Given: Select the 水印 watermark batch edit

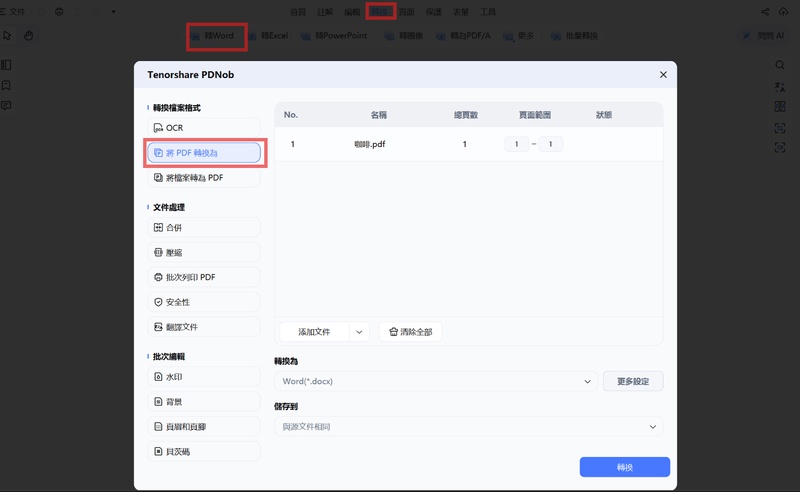Looking at the screenshot, I should (x=204, y=377).
